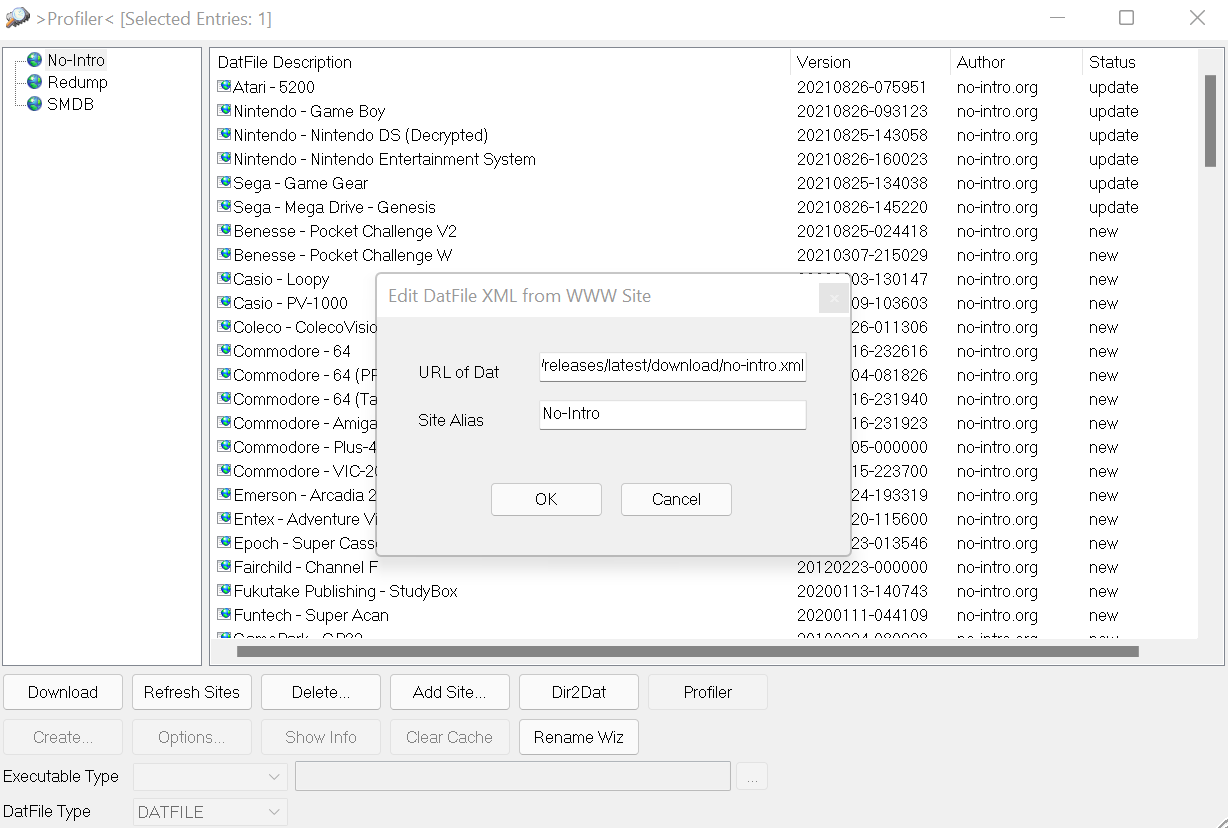Click version 20210826-093123 cell

coord(862,111)
